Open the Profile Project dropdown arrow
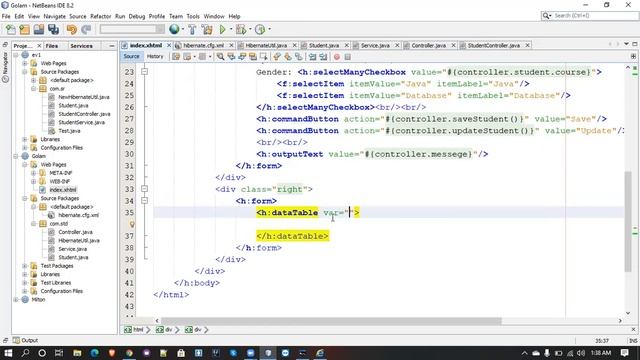 [269, 29]
